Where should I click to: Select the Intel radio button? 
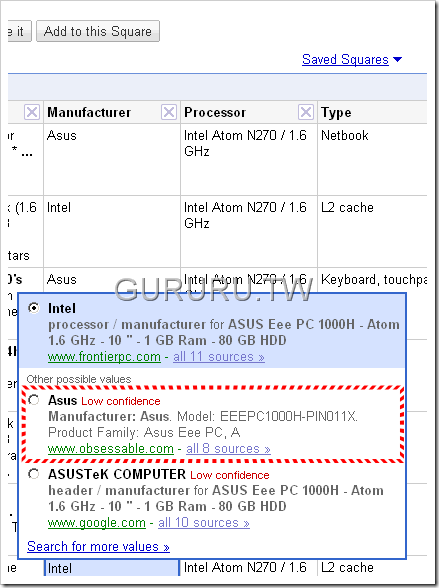34,308
